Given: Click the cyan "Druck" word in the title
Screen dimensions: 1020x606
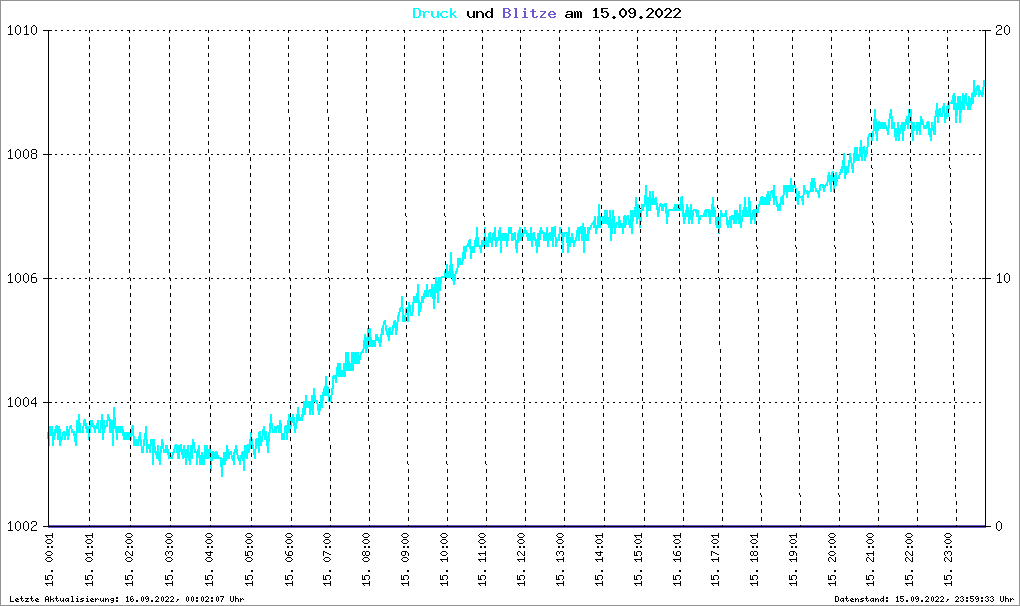Looking at the screenshot, I should [435, 13].
